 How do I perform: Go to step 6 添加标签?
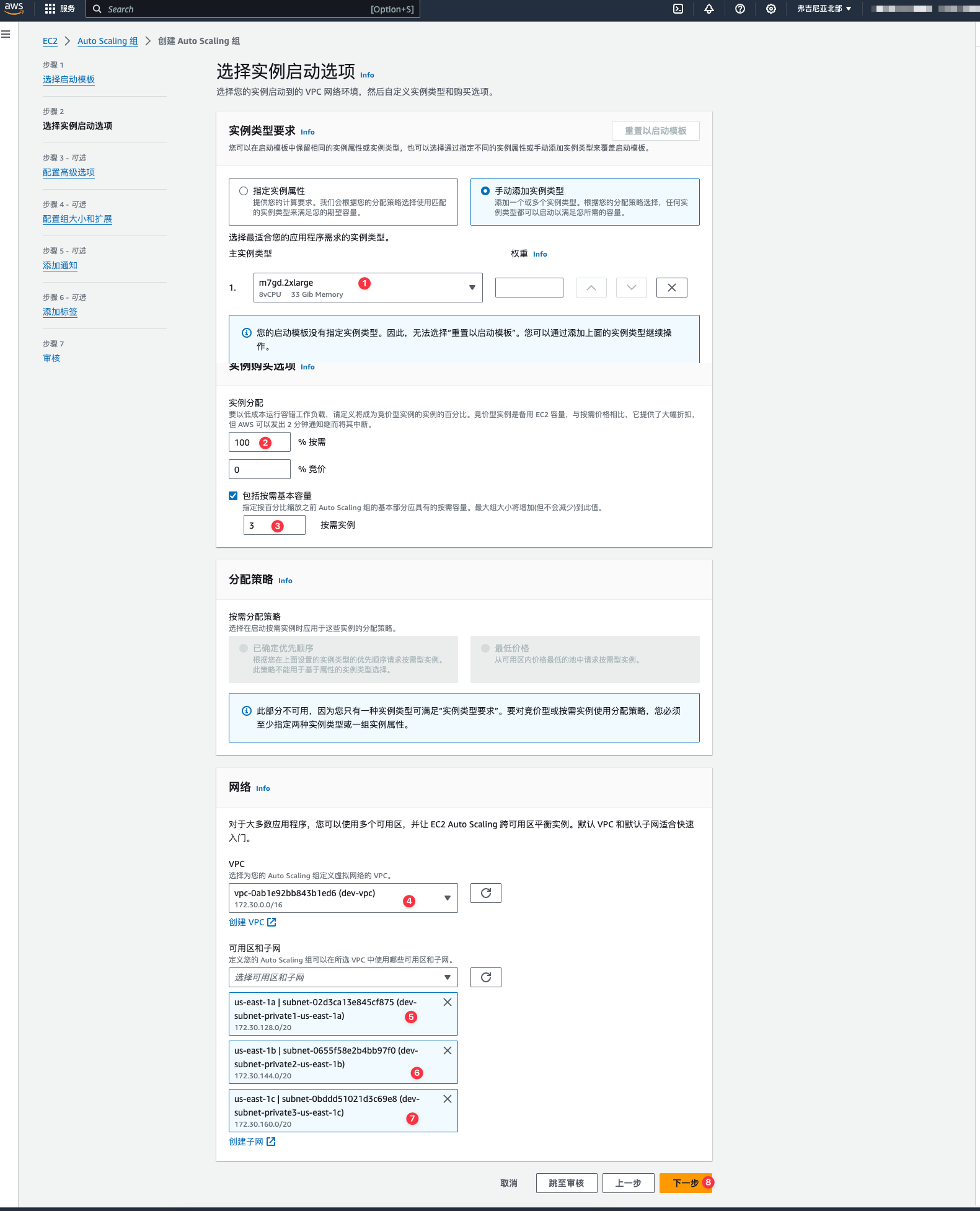click(60, 312)
